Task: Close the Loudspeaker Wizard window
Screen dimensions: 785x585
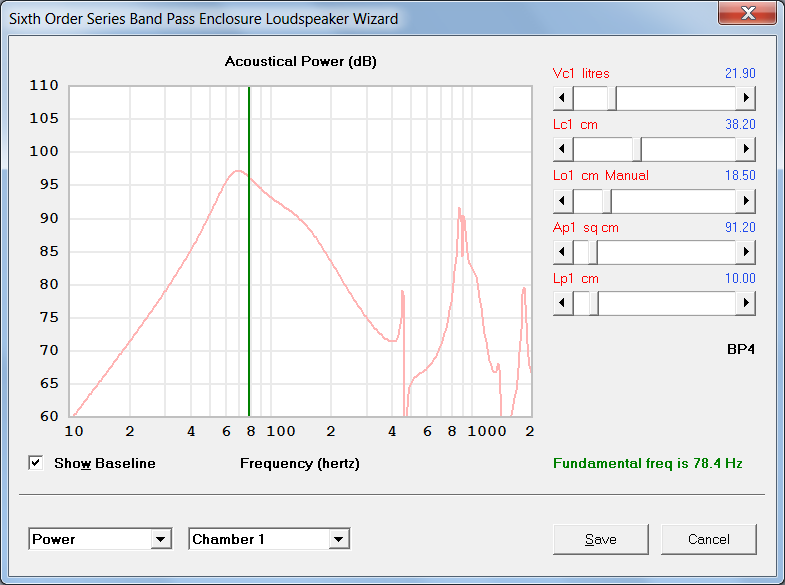Action: tap(748, 12)
